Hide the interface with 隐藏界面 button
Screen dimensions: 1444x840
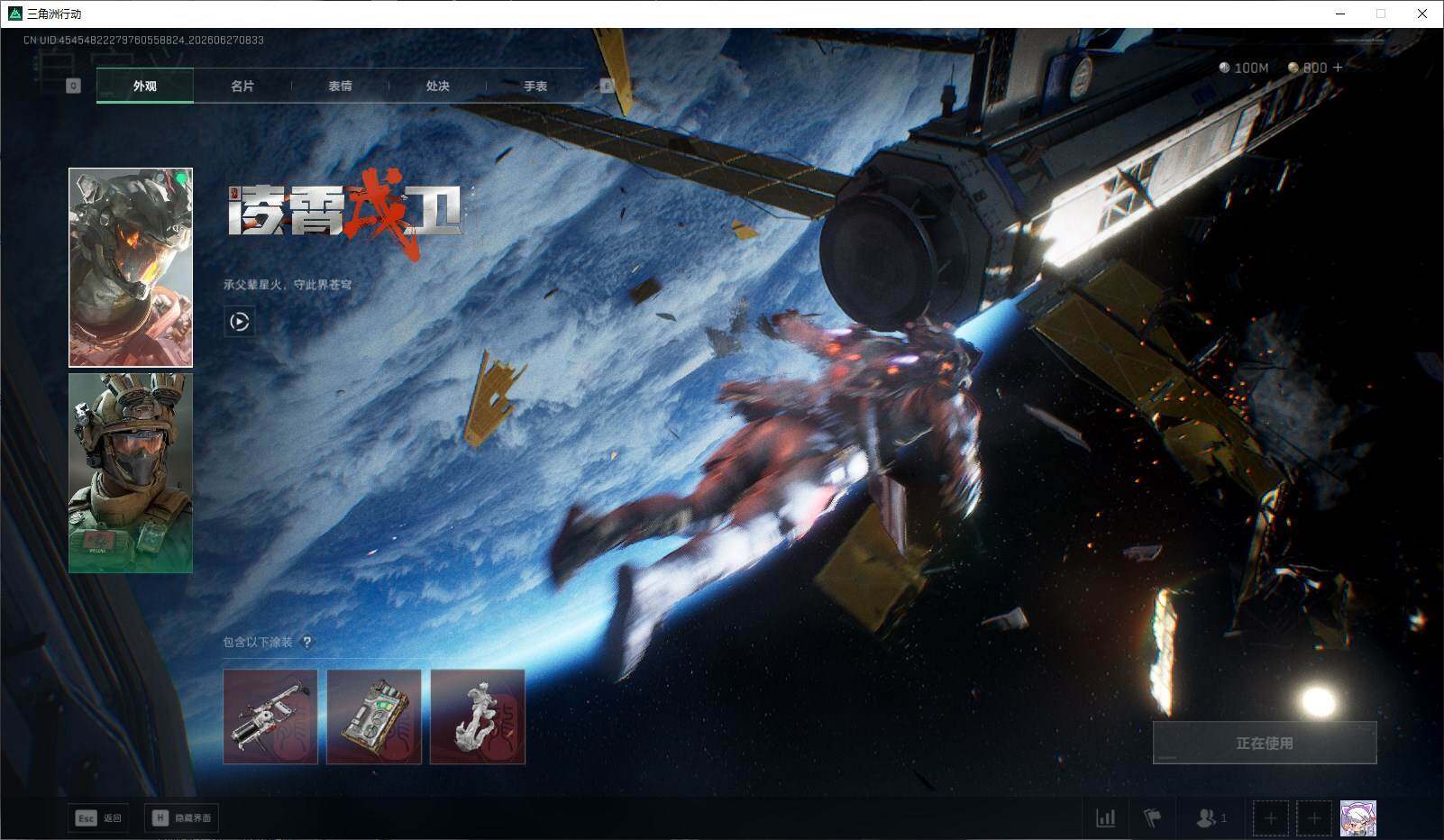[x=181, y=817]
